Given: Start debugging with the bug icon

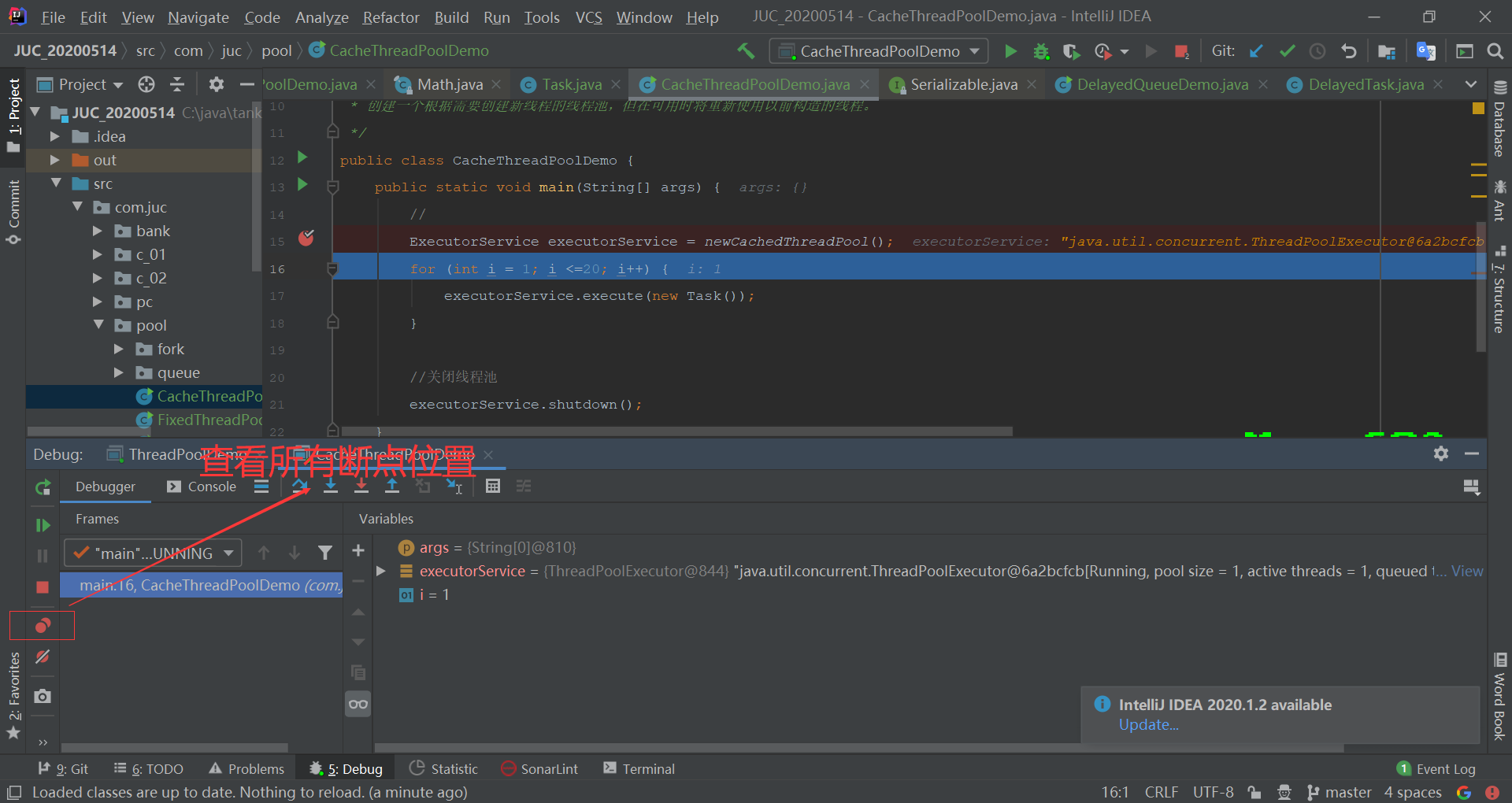Looking at the screenshot, I should pyautogui.click(x=1041, y=51).
